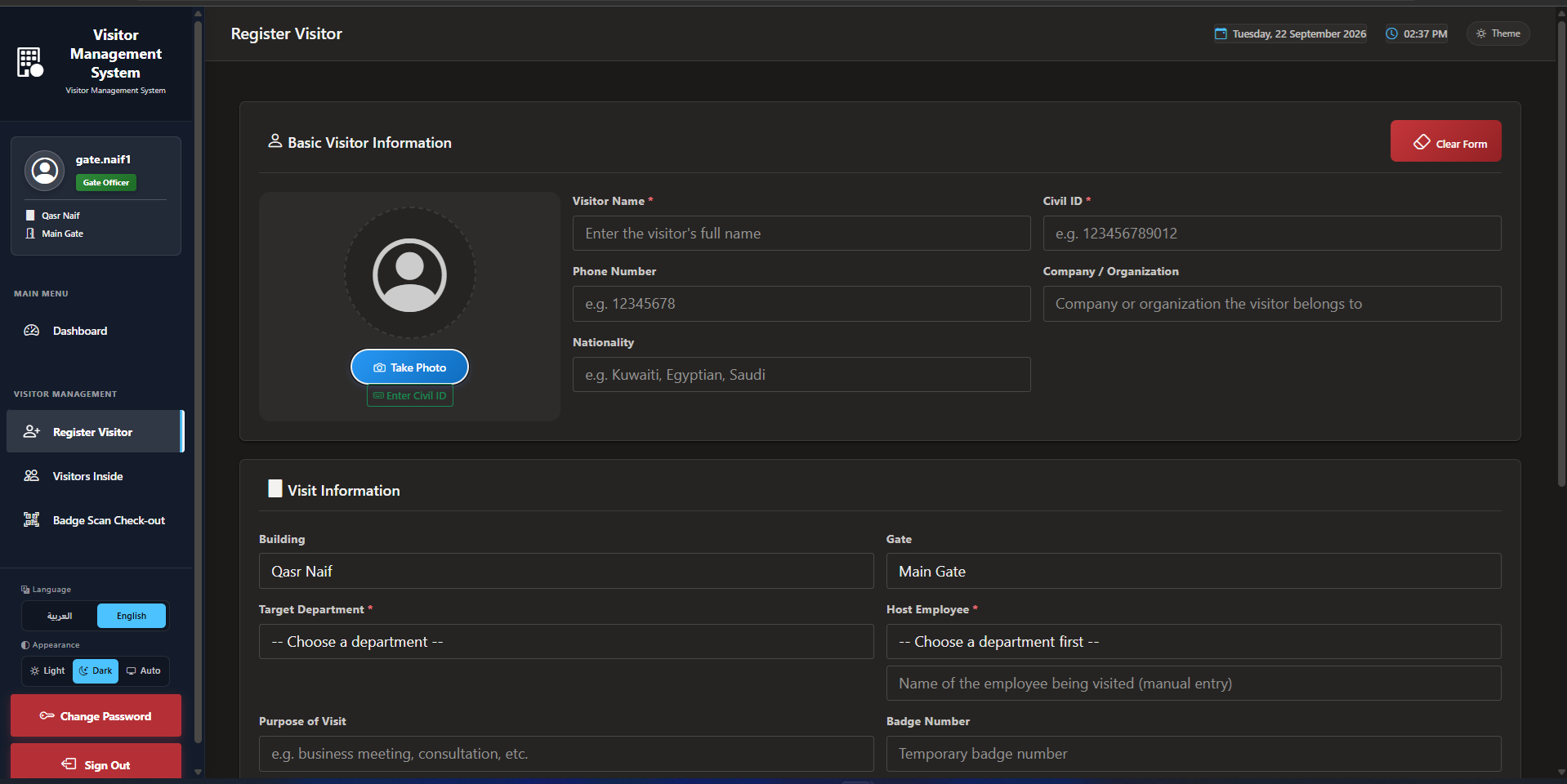Click the clock icon beside the time

coord(1391,33)
